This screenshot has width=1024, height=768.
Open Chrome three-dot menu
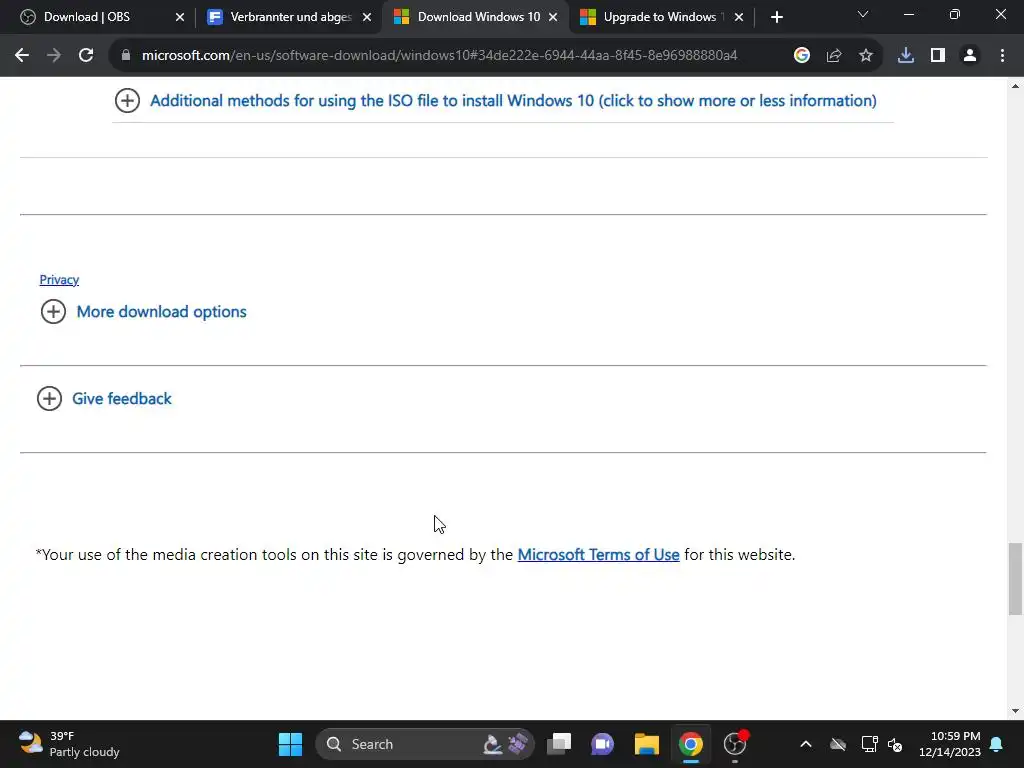tap(1002, 56)
